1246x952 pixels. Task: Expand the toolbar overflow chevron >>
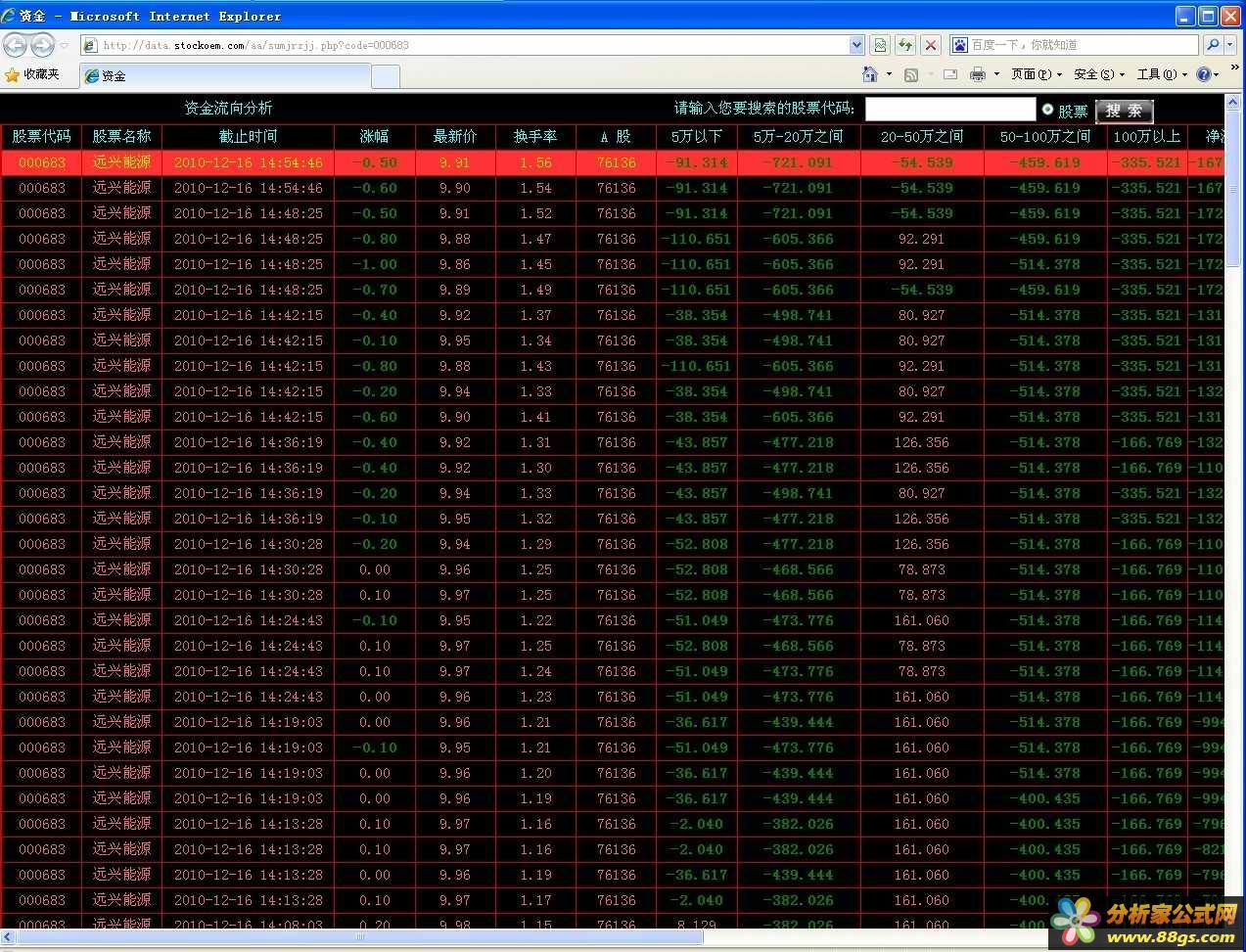click(x=1234, y=68)
